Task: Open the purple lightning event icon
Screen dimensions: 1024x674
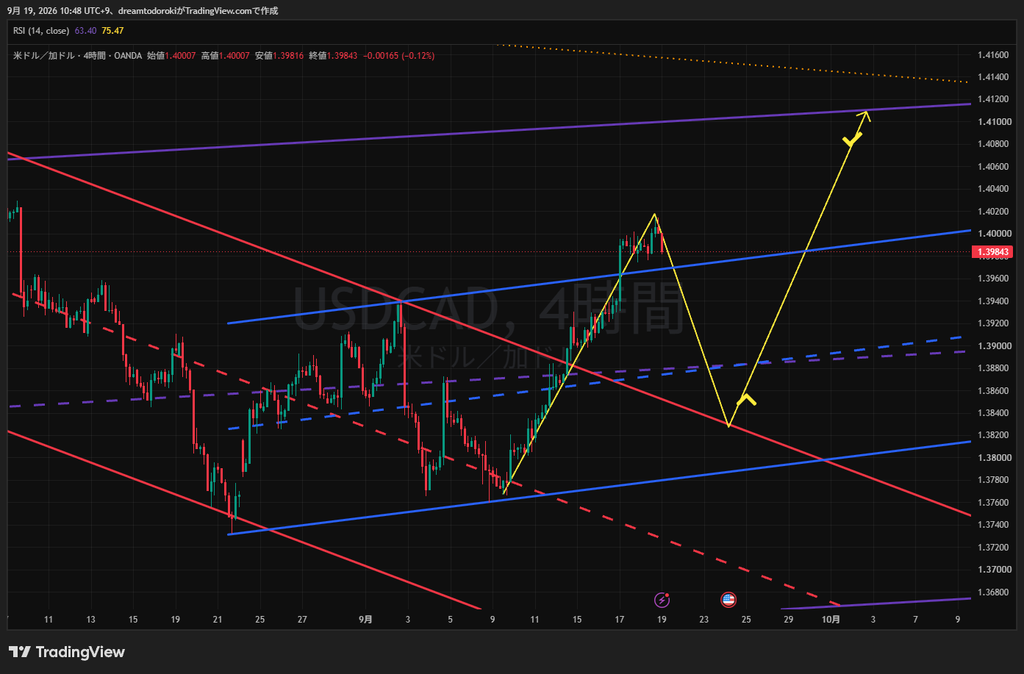Action: [662, 600]
